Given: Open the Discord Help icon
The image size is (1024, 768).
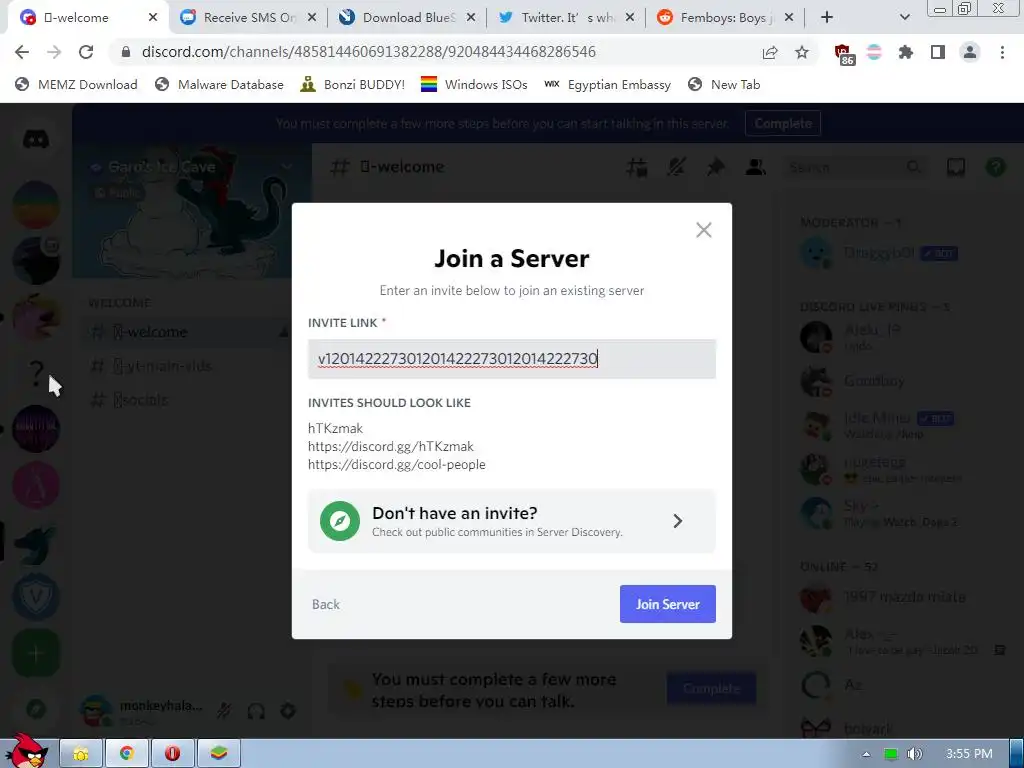Looking at the screenshot, I should [x=995, y=167].
